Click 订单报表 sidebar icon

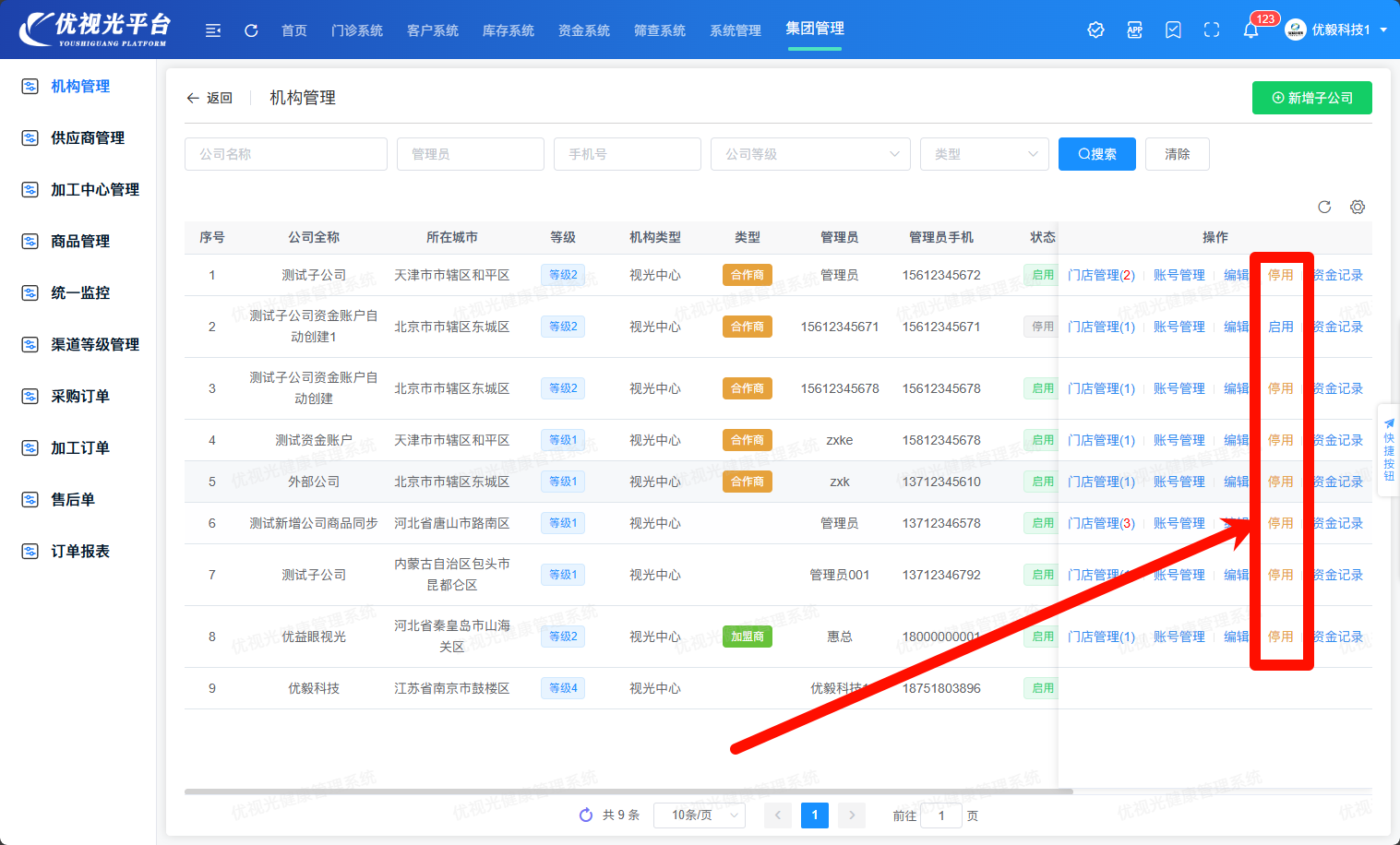coord(30,551)
